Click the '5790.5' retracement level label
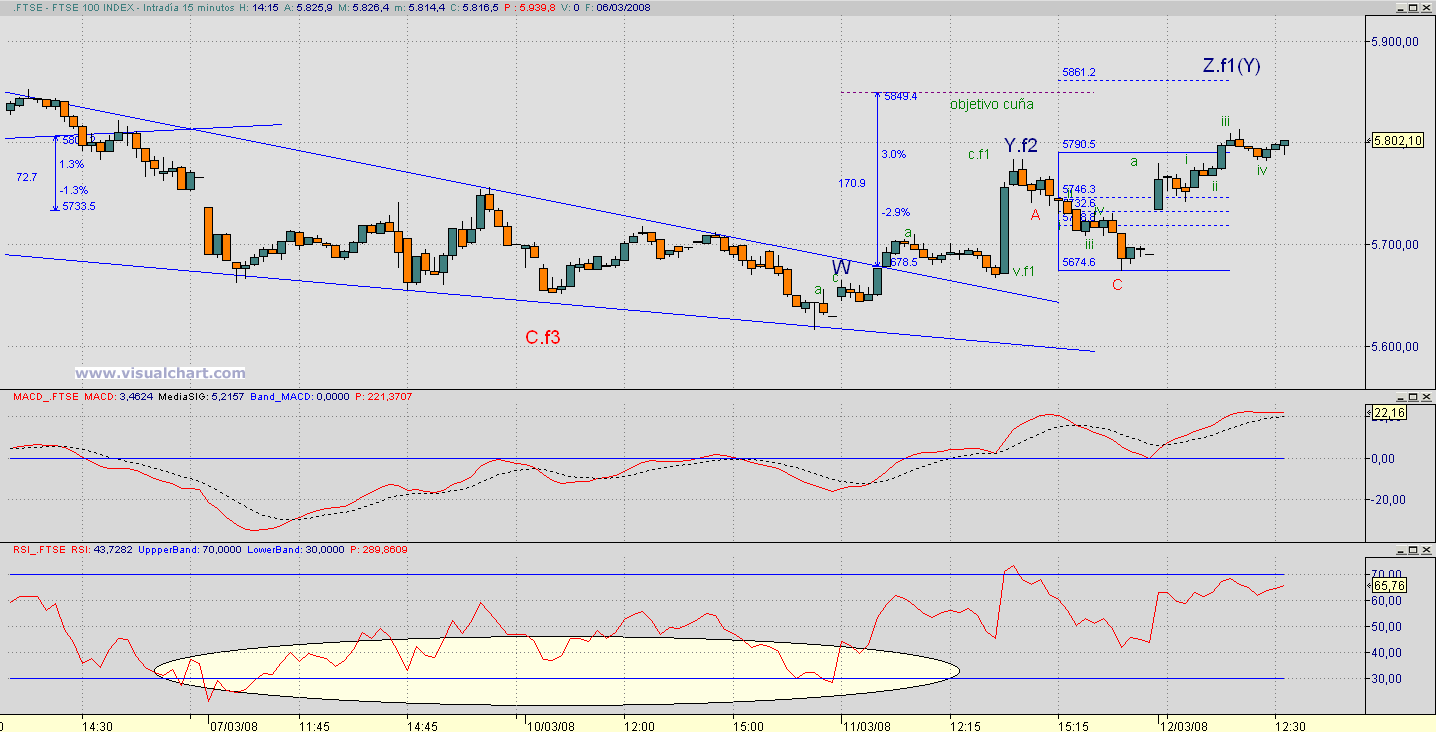This screenshot has height=732, width=1436. tap(1079, 144)
